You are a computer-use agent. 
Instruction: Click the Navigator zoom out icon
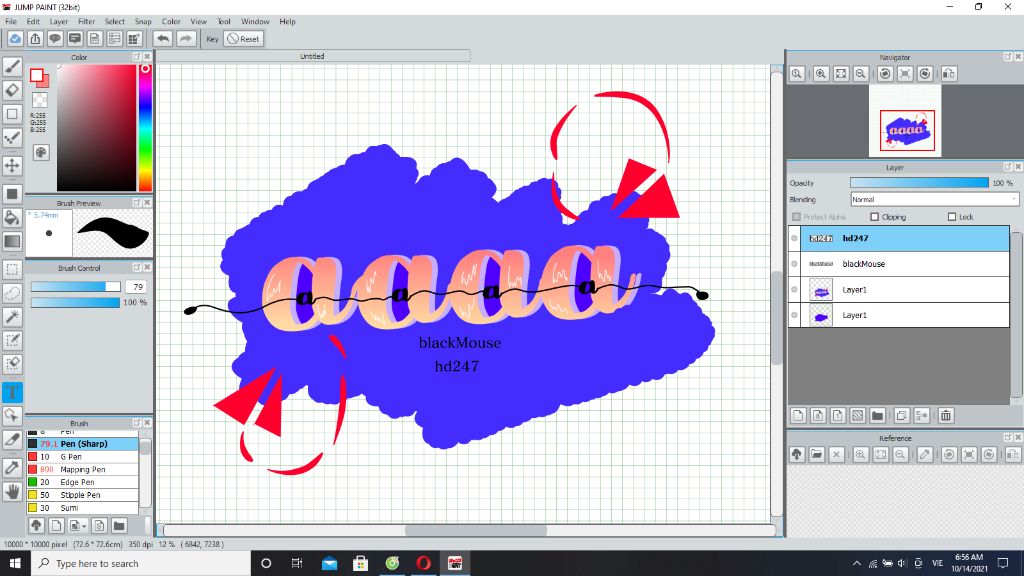coord(861,74)
